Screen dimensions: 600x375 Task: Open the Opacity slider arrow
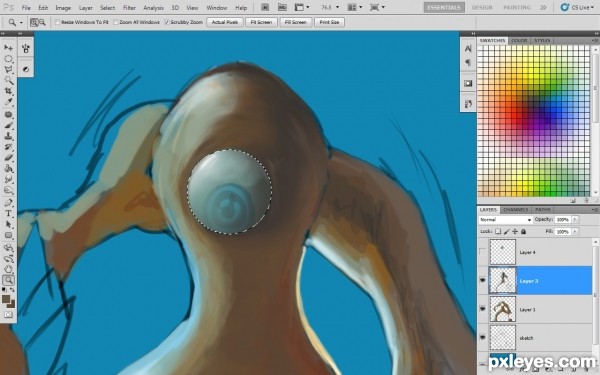(x=575, y=219)
